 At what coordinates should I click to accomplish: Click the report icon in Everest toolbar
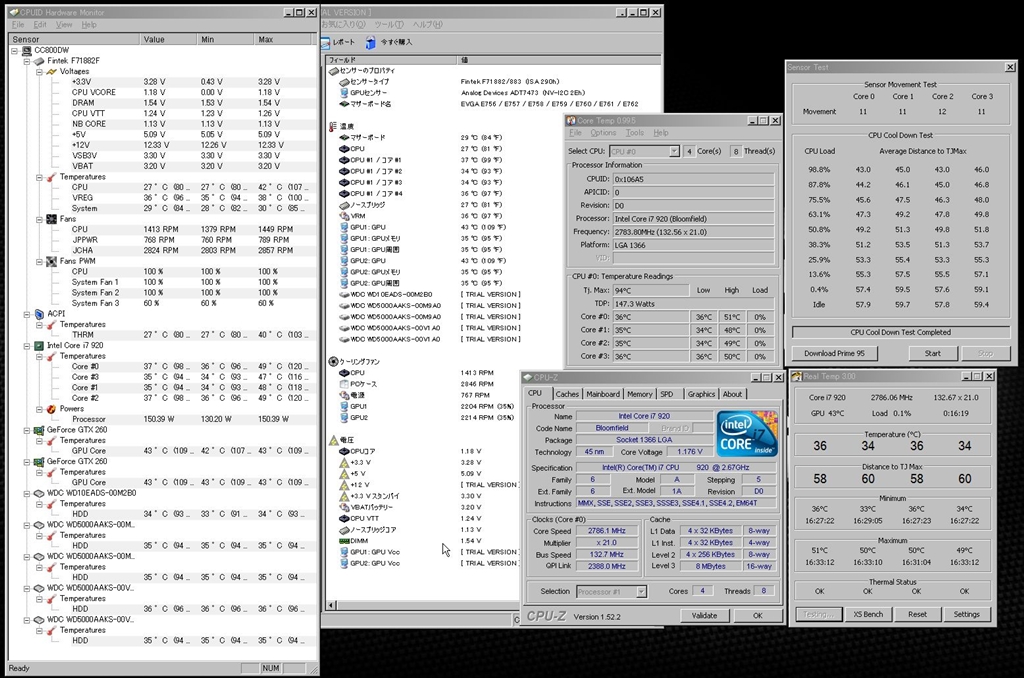[326, 42]
